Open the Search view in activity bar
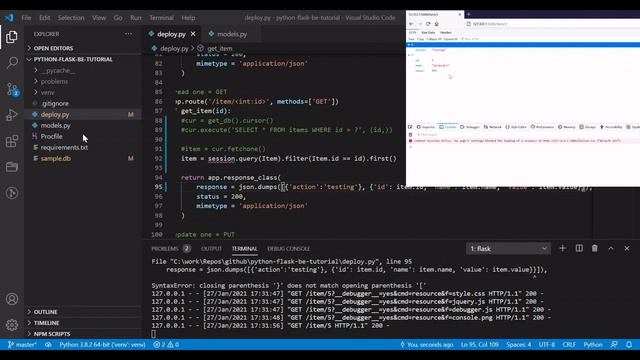 (12, 62)
